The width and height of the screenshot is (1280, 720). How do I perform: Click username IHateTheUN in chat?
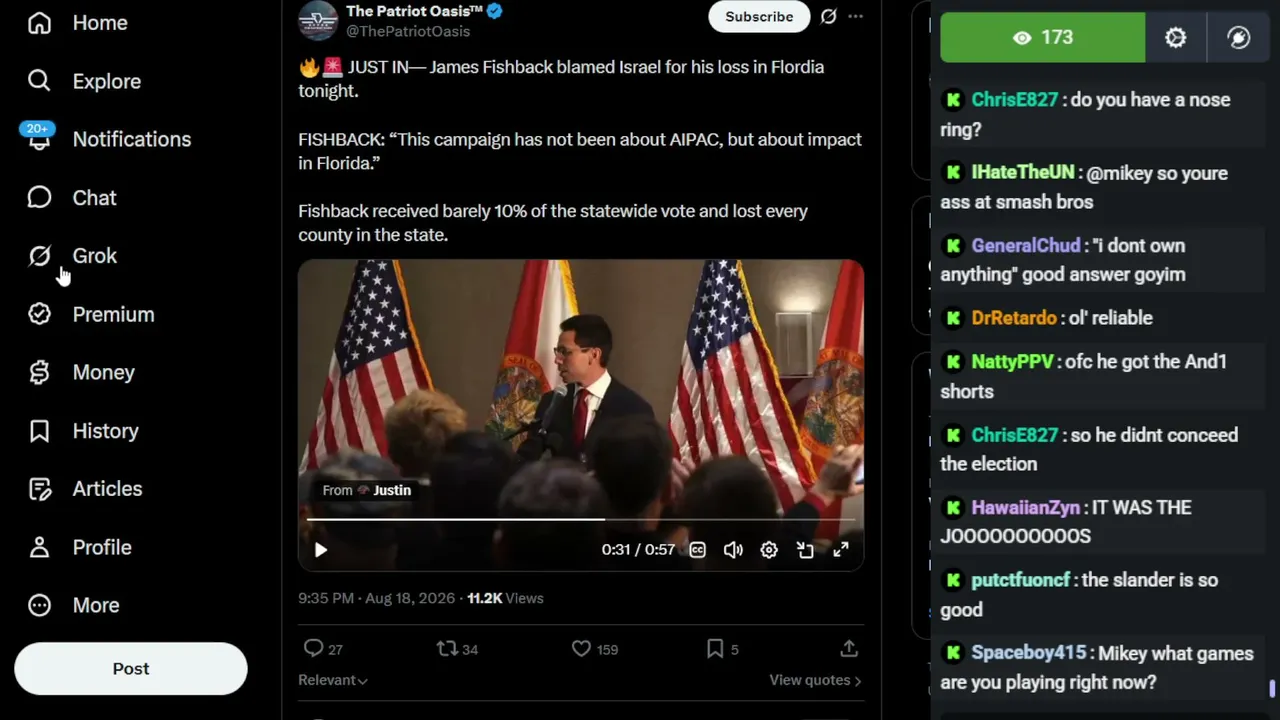1022,173
